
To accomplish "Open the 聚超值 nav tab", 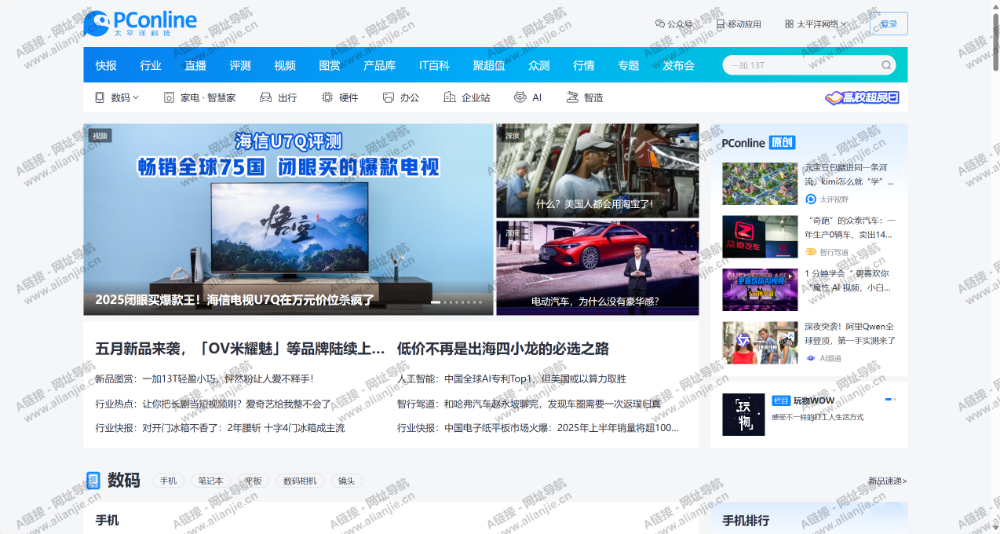I will (x=489, y=65).
